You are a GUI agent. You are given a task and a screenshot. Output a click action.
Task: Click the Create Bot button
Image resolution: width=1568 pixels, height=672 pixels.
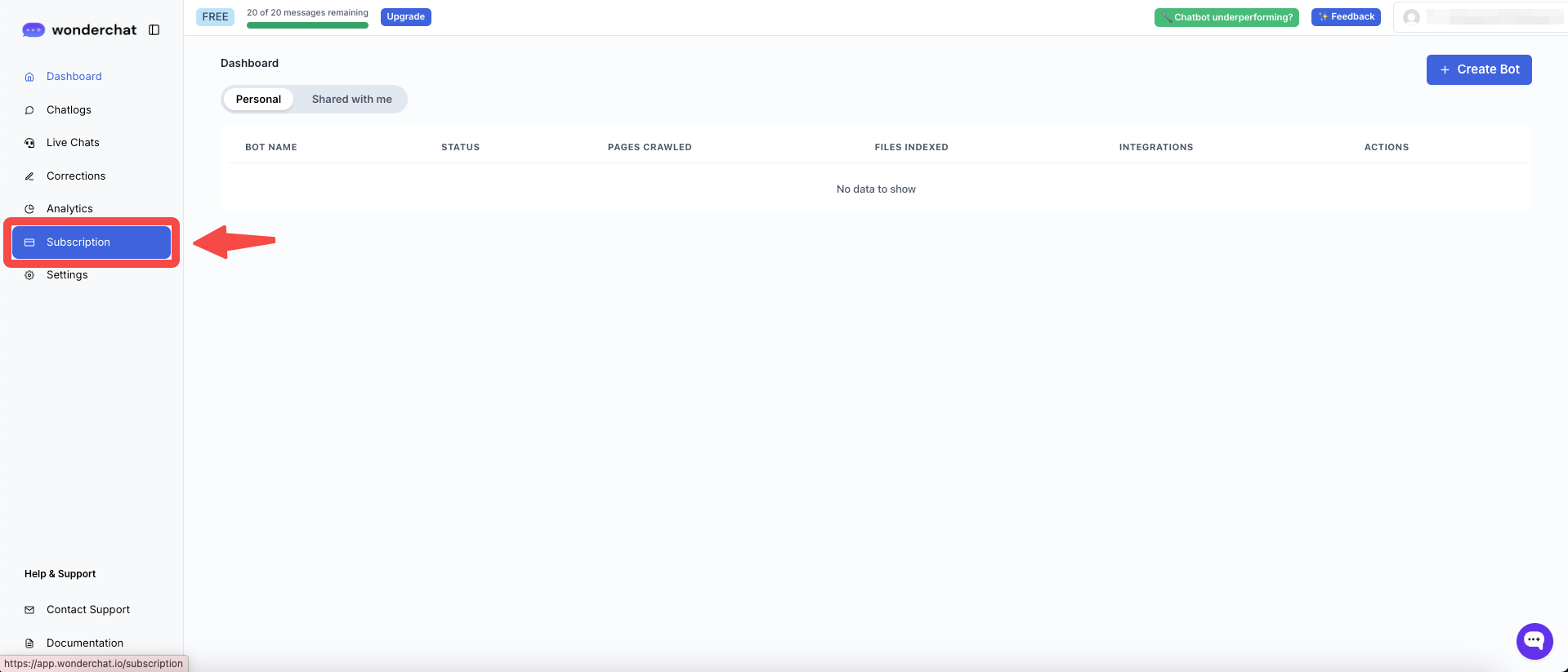tap(1478, 69)
